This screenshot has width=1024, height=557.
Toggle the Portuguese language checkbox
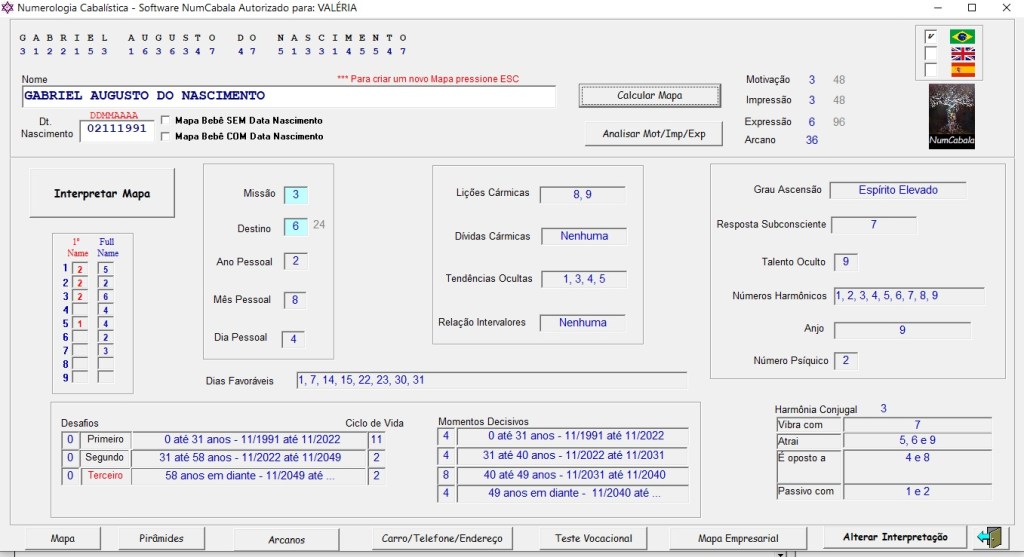coord(931,37)
